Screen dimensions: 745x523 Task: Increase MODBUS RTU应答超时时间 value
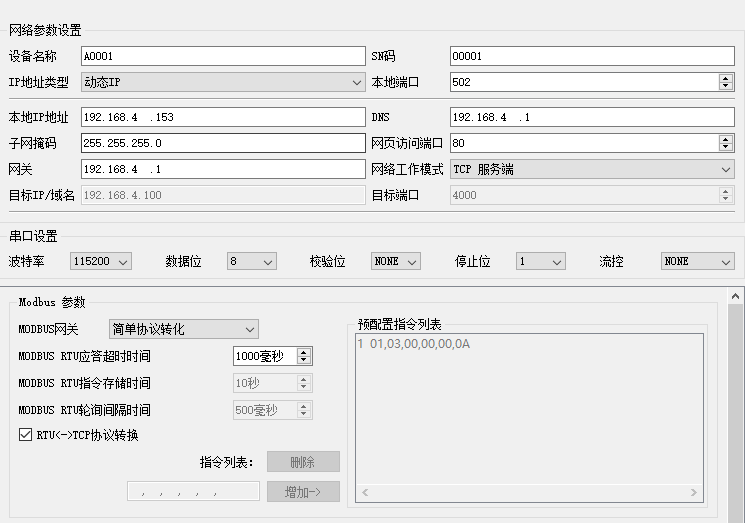[x=305, y=352]
